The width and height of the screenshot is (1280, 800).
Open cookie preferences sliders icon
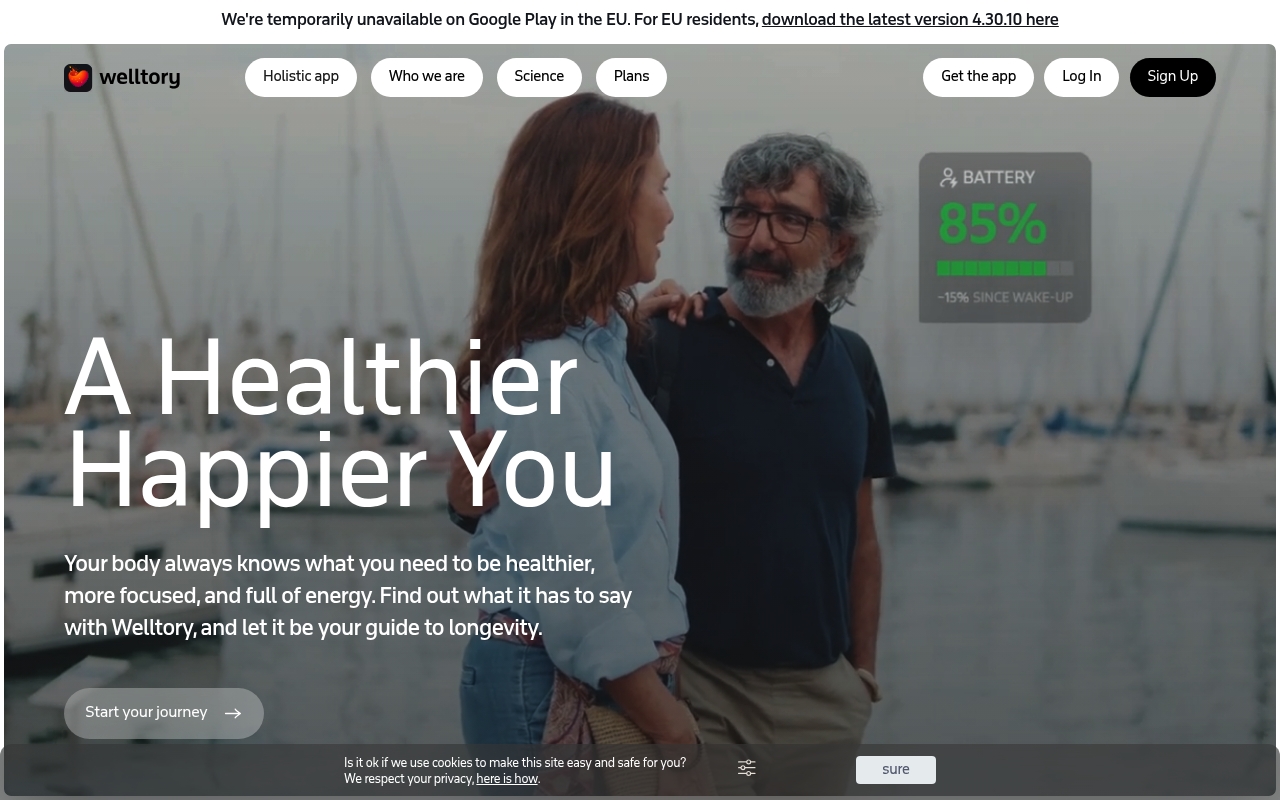pos(747,768)
